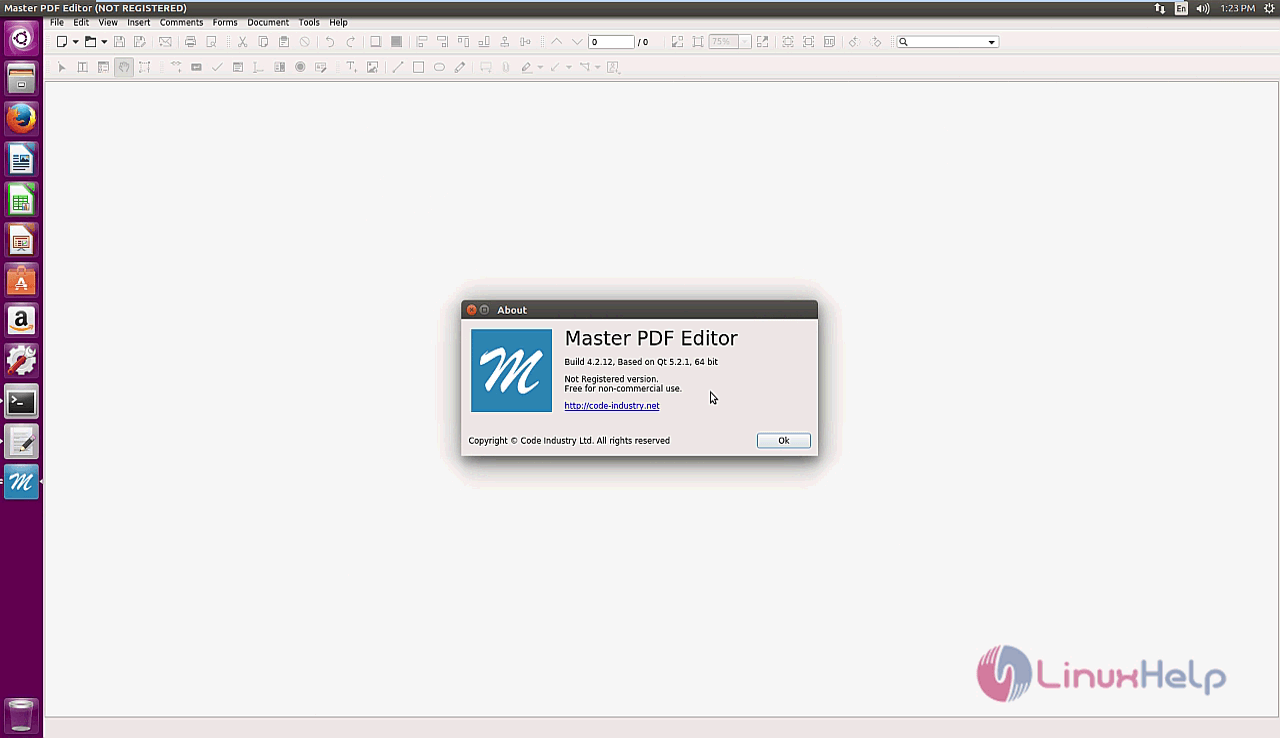This screenshot has height=738, width=1280.
Task: Close the About dialog
Action: click(x=471, y=310)
